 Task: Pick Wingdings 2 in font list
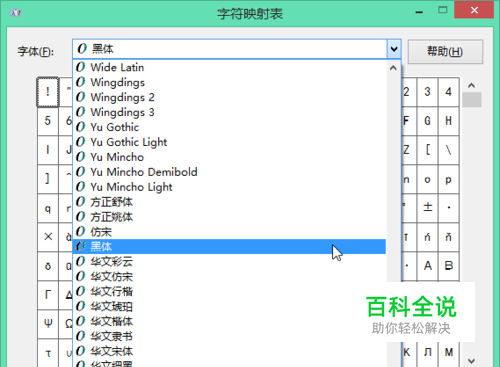point(229,97)
